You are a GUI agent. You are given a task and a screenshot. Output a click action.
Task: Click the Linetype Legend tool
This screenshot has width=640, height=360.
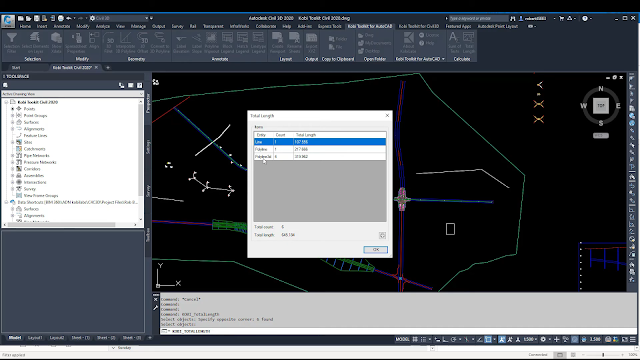pyautogui.click(x=258, y=42)
